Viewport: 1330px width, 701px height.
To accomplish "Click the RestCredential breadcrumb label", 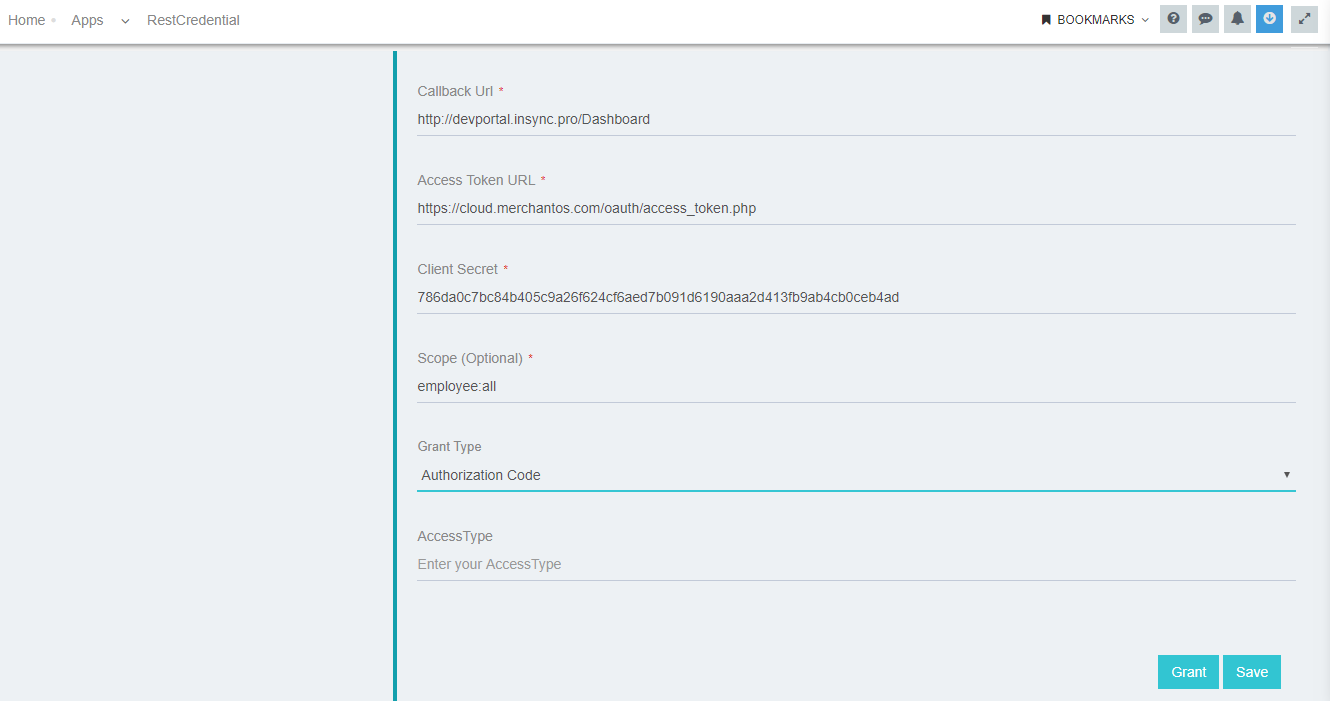I will (193, 19).
